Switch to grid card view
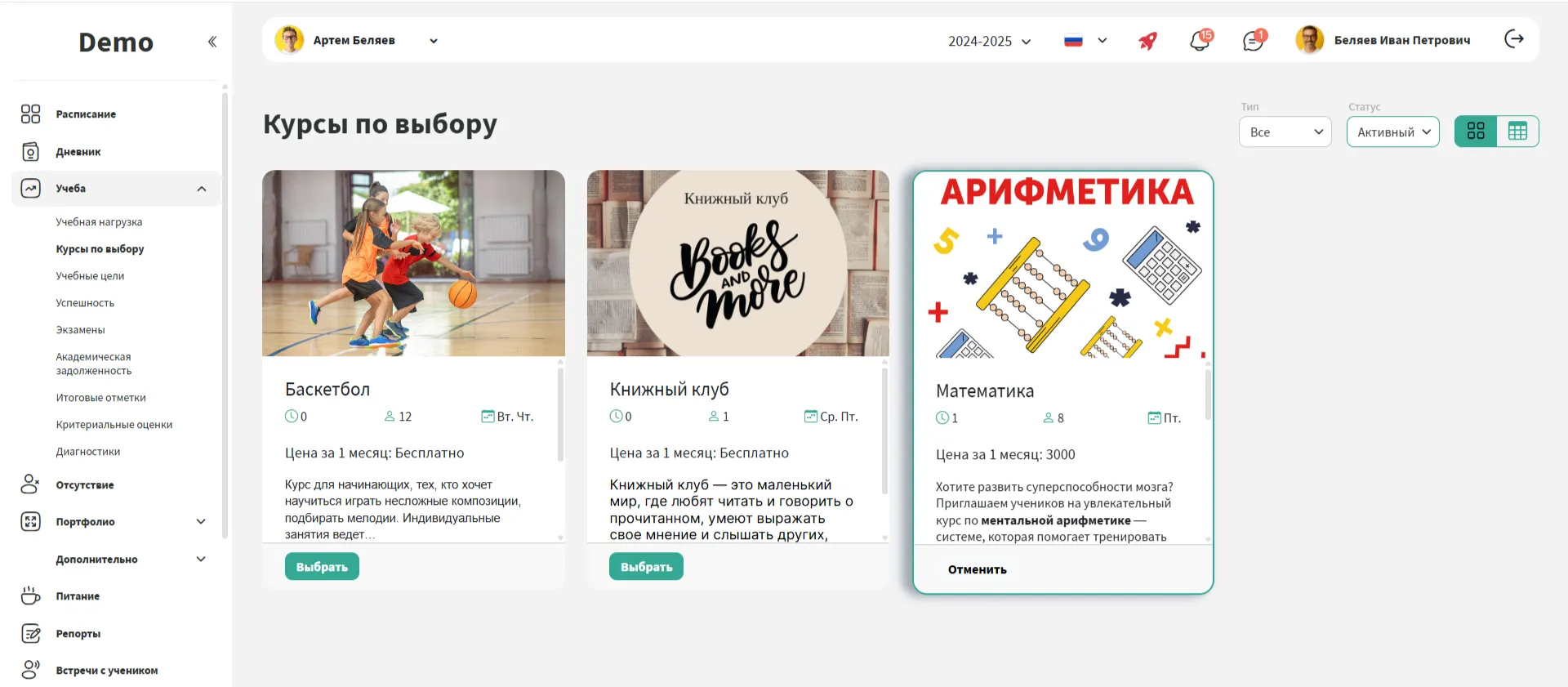The image size is (1568, 687). click(x=1476, y=132)
